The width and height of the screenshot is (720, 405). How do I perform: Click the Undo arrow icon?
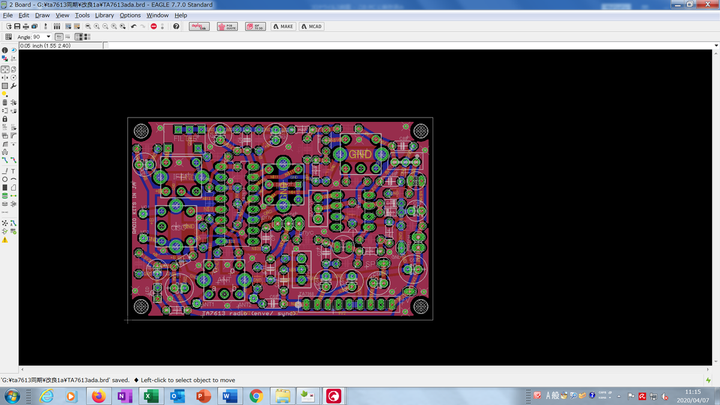pos(133,26)
